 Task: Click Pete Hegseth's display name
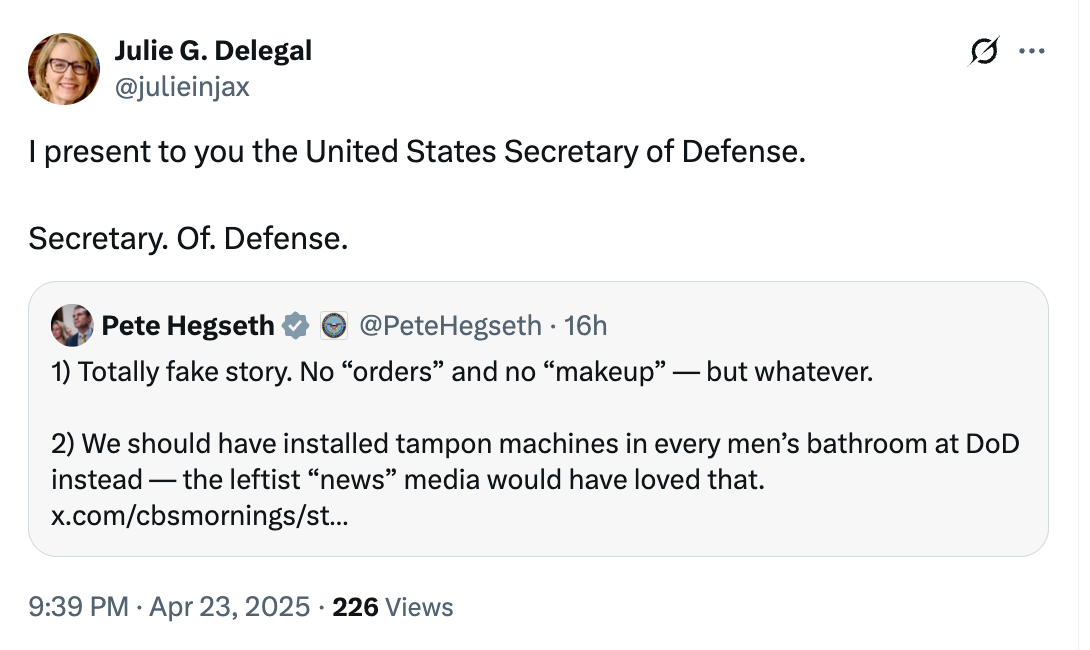[189, 325]
